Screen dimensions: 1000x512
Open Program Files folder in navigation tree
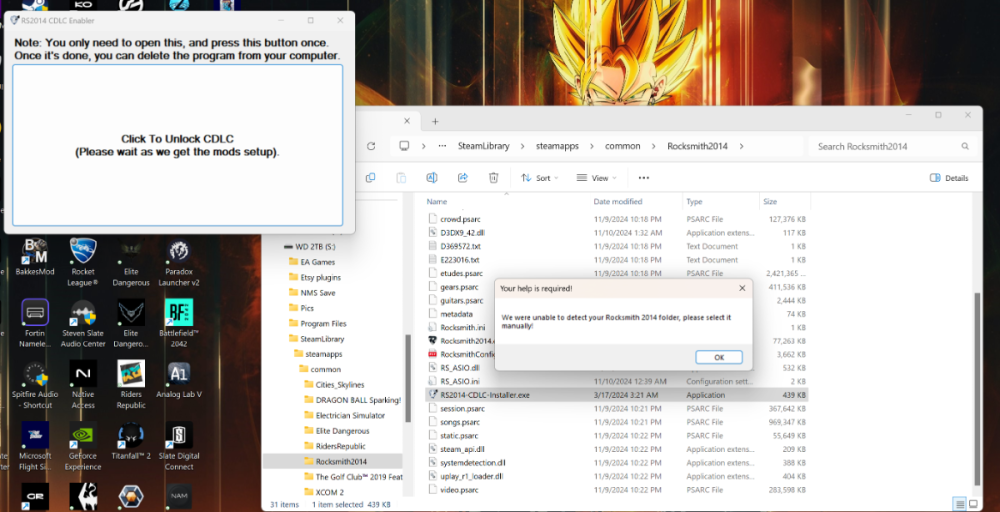[x=323, y=323]
